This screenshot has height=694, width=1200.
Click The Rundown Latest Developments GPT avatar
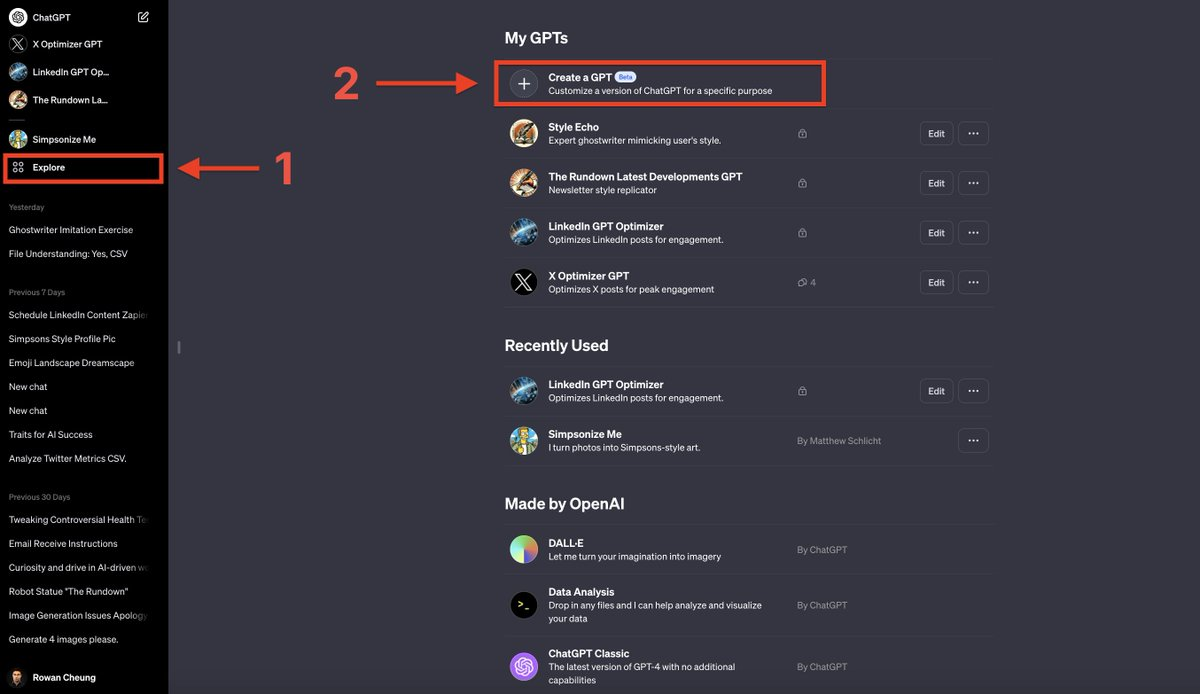pos(523,182)
